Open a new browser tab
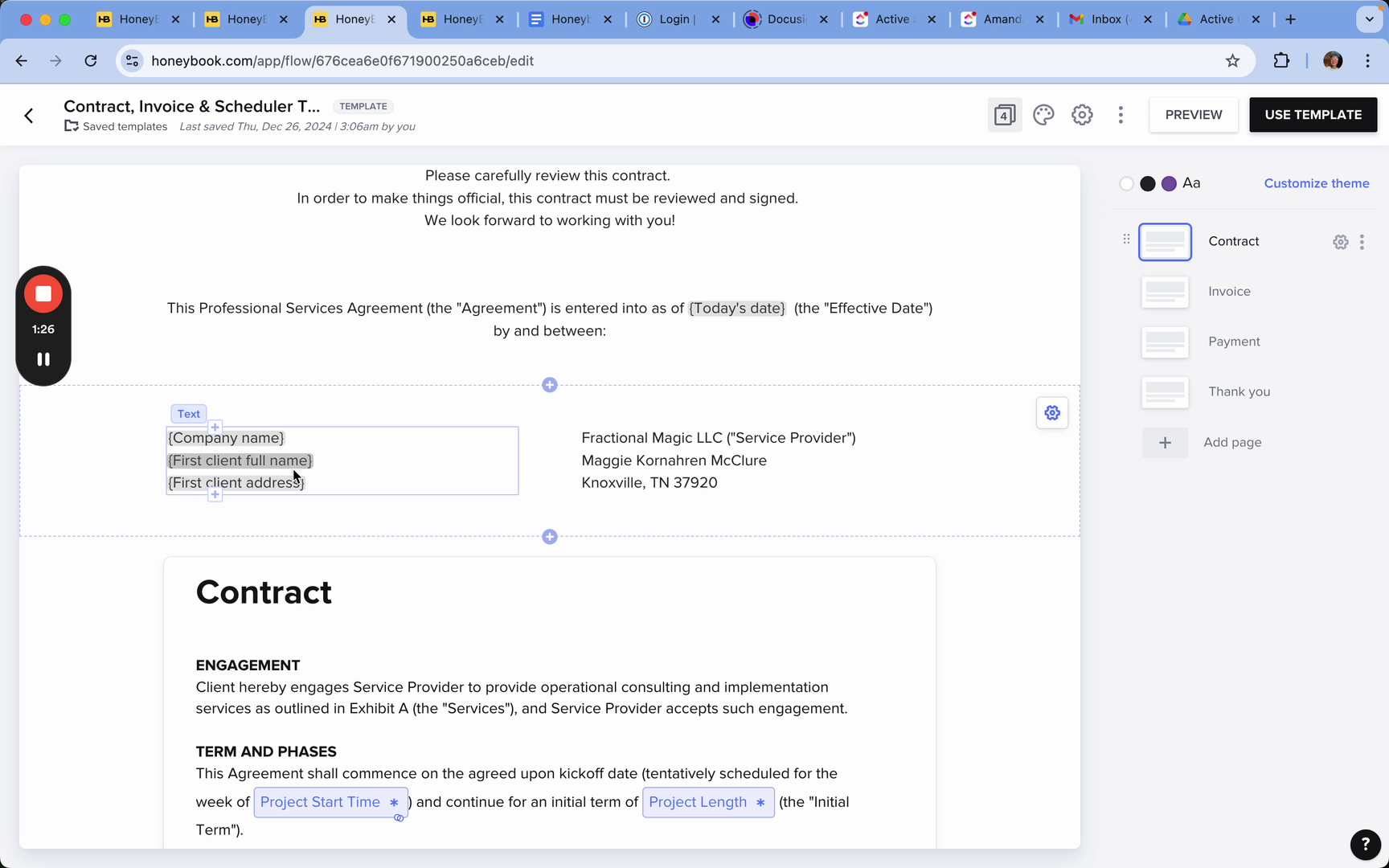 pos(1290,19)
